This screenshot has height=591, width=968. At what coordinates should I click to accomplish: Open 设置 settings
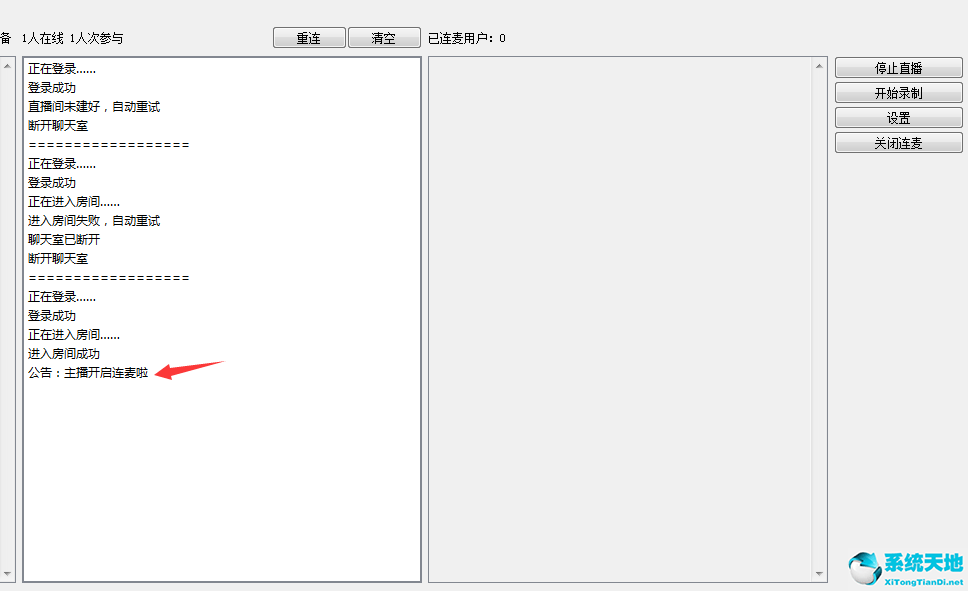coord(898,118)
